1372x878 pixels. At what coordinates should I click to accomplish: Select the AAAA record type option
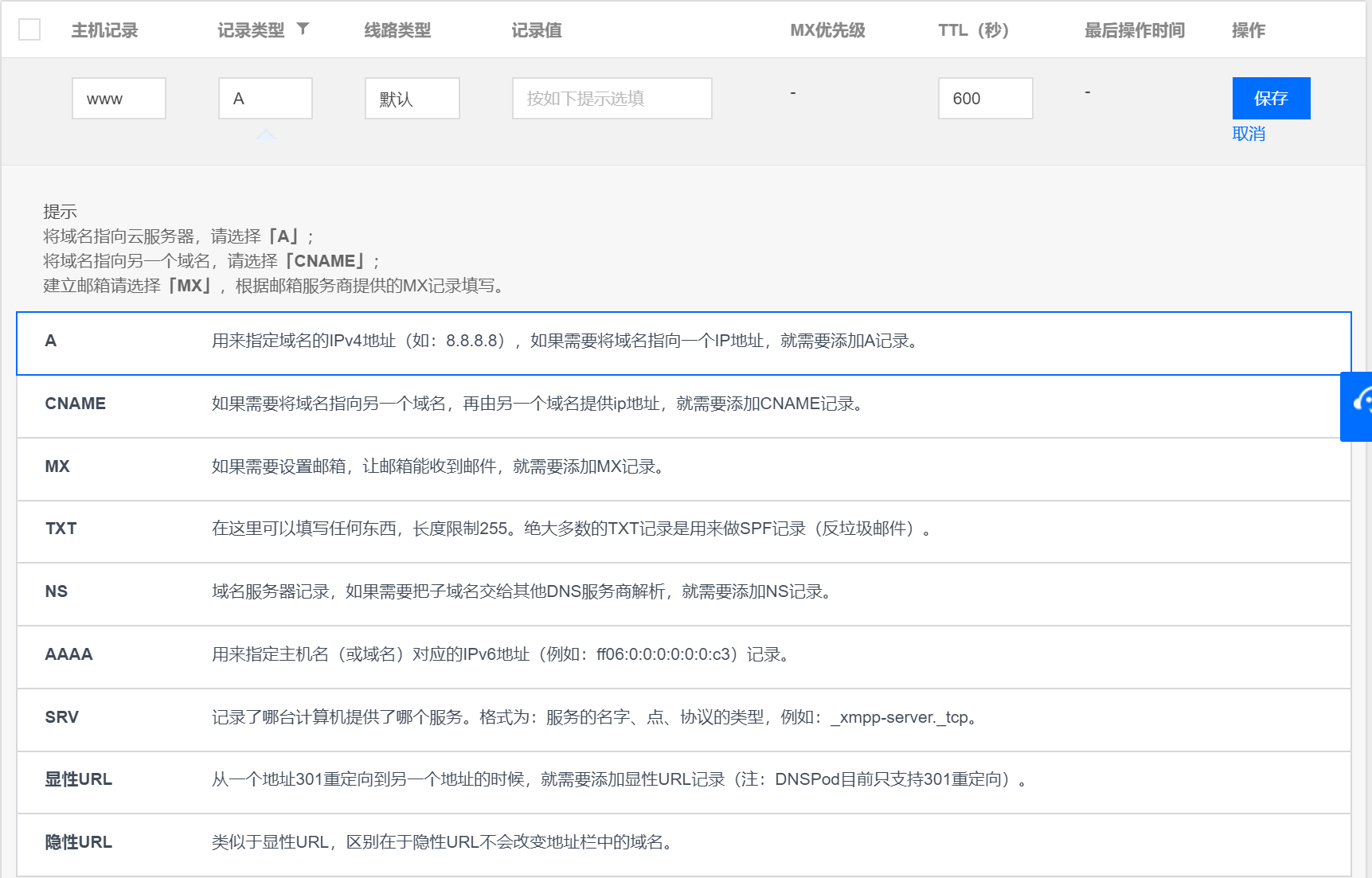(x=684, y=657)
